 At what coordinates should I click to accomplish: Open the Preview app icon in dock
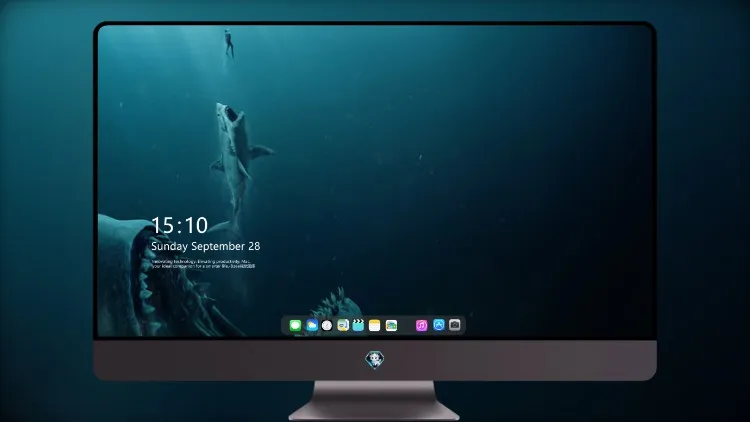point(343,325)
